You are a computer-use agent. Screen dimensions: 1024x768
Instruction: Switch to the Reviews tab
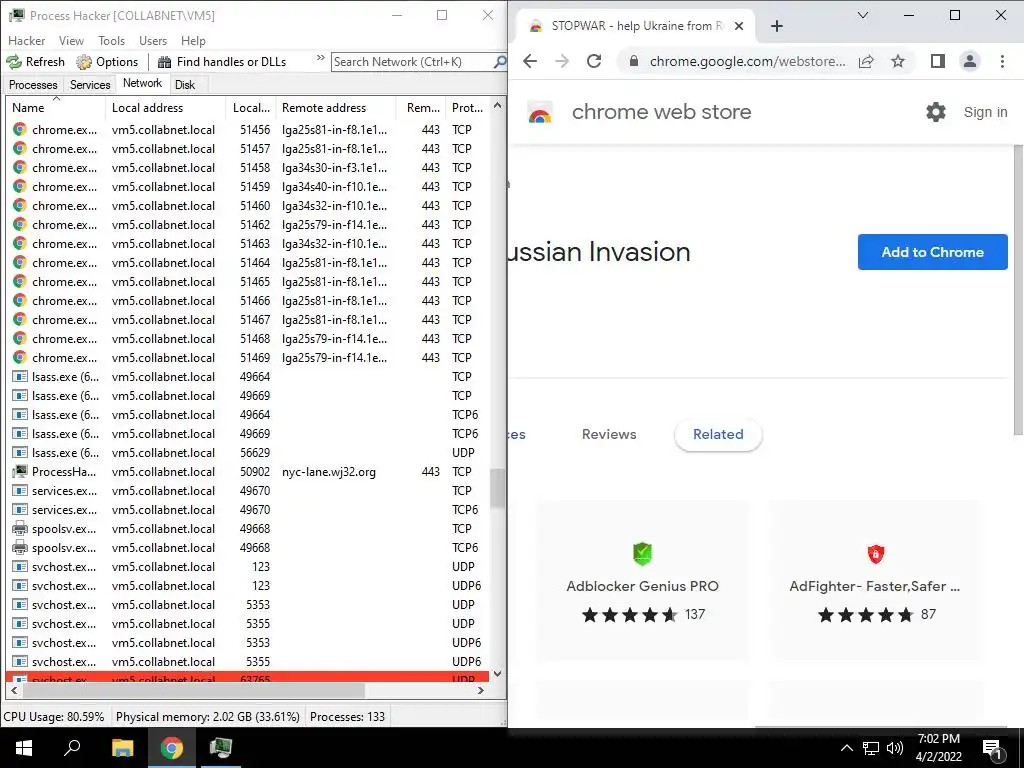[609, 434]
